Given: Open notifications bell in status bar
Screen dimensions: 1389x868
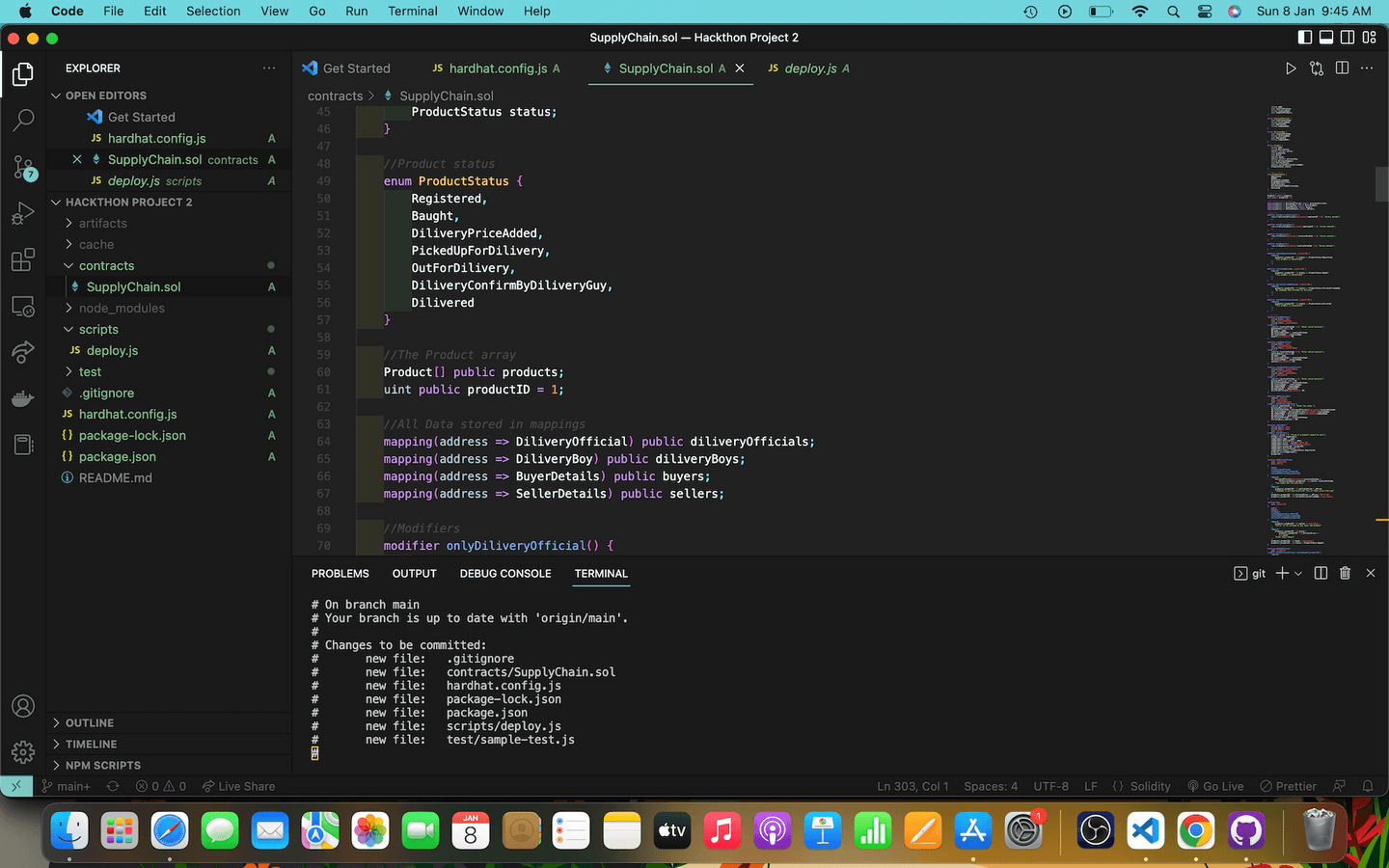Looking at the screenshot, I should coord(1368,786).
